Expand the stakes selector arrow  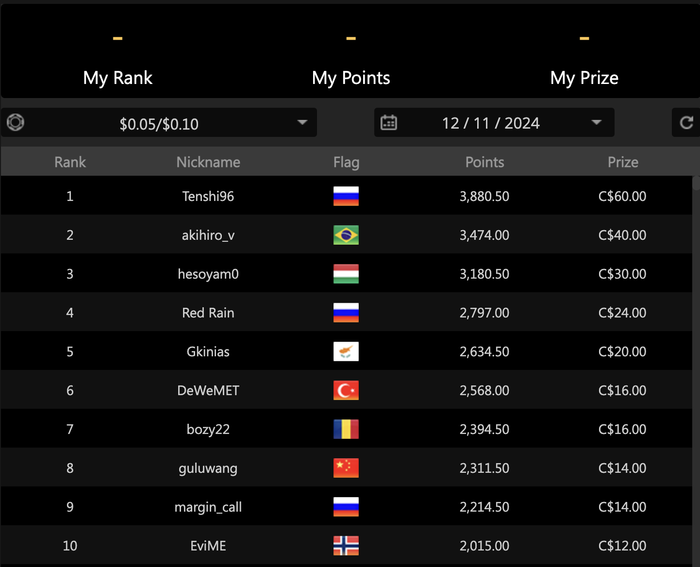[302, 122]
